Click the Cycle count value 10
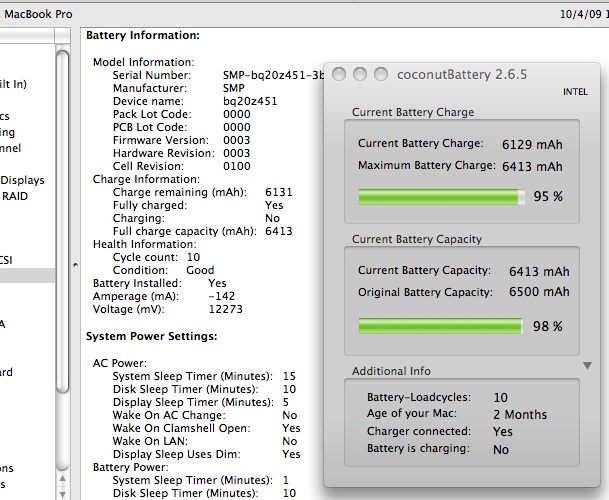The height and width of the screenshot is (500, 609). pyautogui.click(x=193, y=257)
